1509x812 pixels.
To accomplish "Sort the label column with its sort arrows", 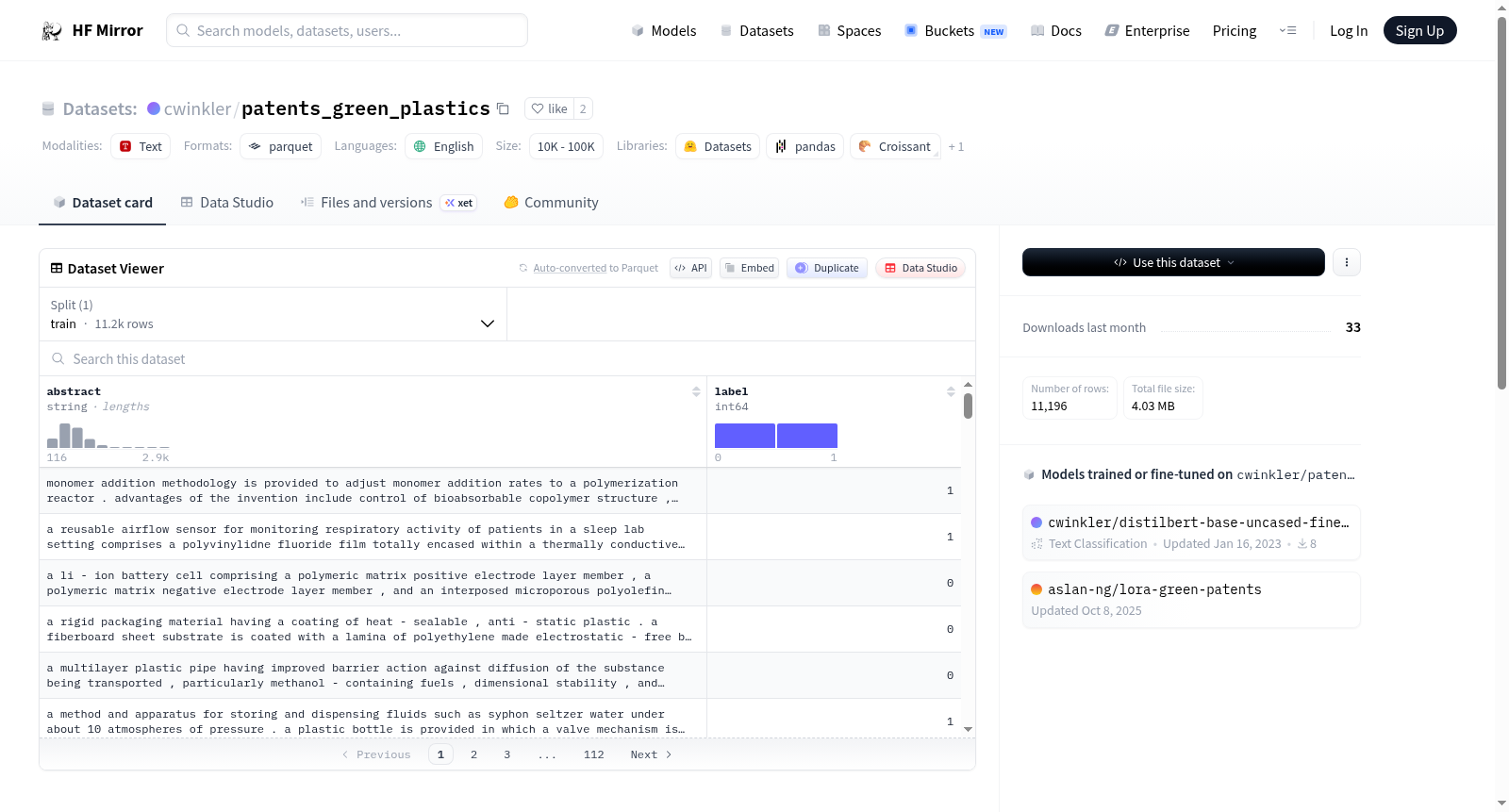I will 951,391.
